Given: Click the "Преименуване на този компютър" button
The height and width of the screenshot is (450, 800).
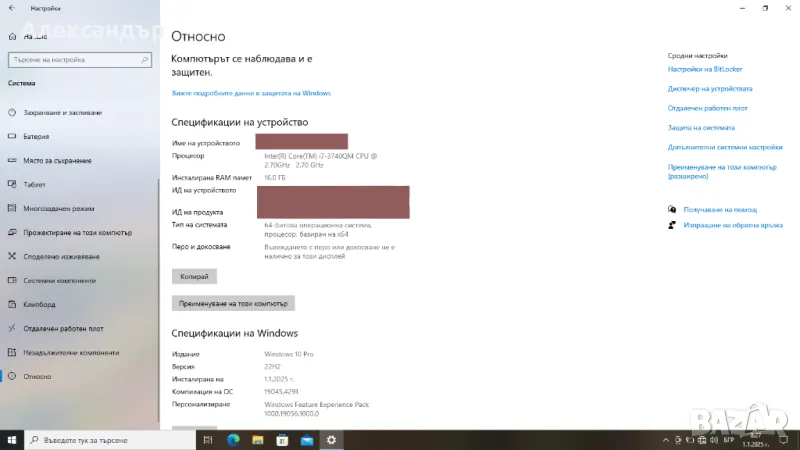Looking at the screenshot, I should point(233,303).
